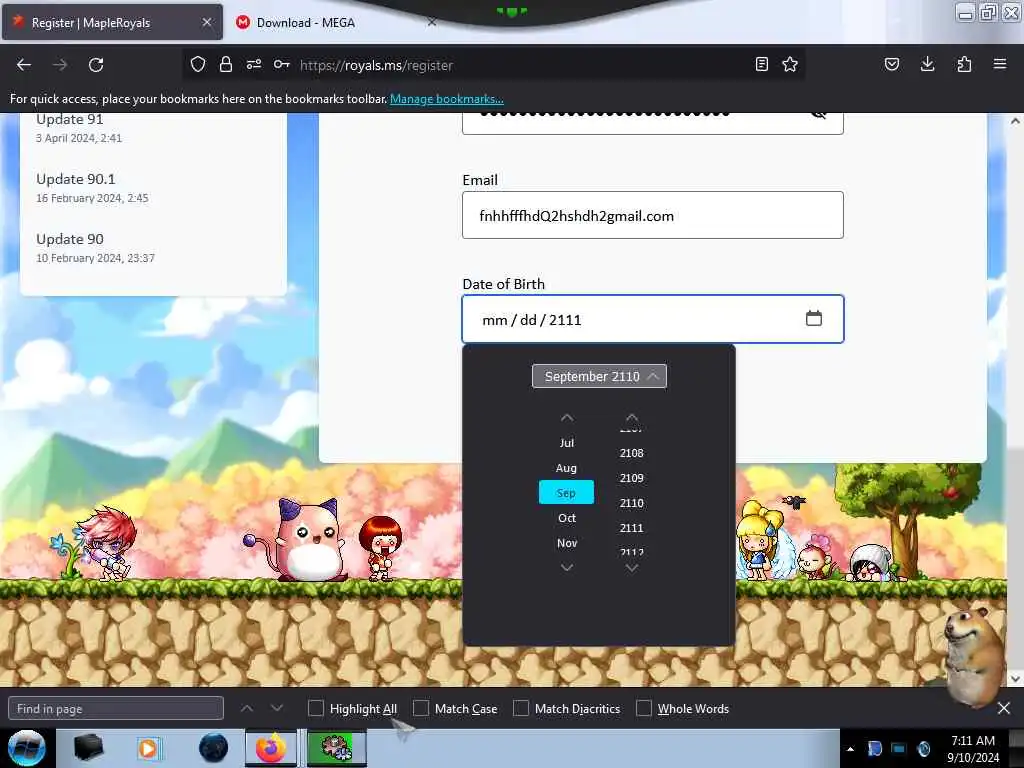The height and width of the screenshot is (768, 1024).
Task: Bookmark this page with the star
Action: tap(790, 64)
